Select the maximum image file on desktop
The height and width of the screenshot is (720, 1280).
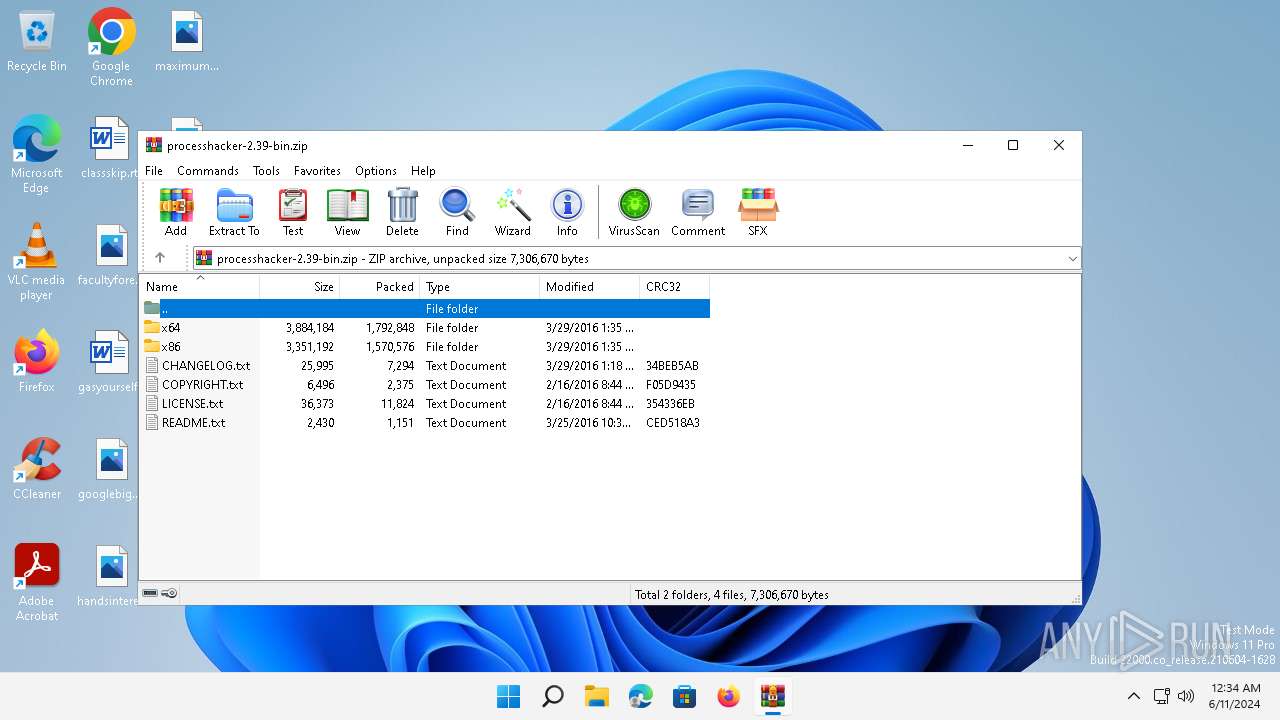[x=187, y=42]
